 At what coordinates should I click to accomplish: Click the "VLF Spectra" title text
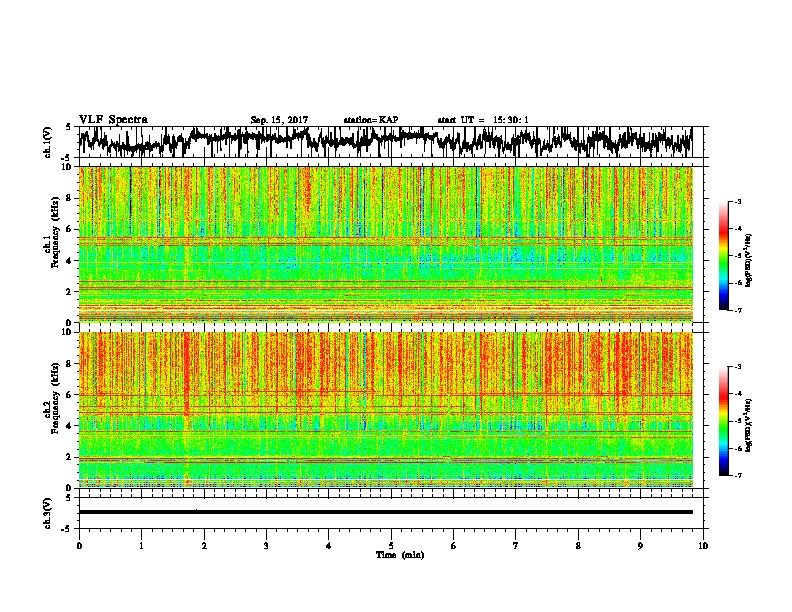(113, 120)
